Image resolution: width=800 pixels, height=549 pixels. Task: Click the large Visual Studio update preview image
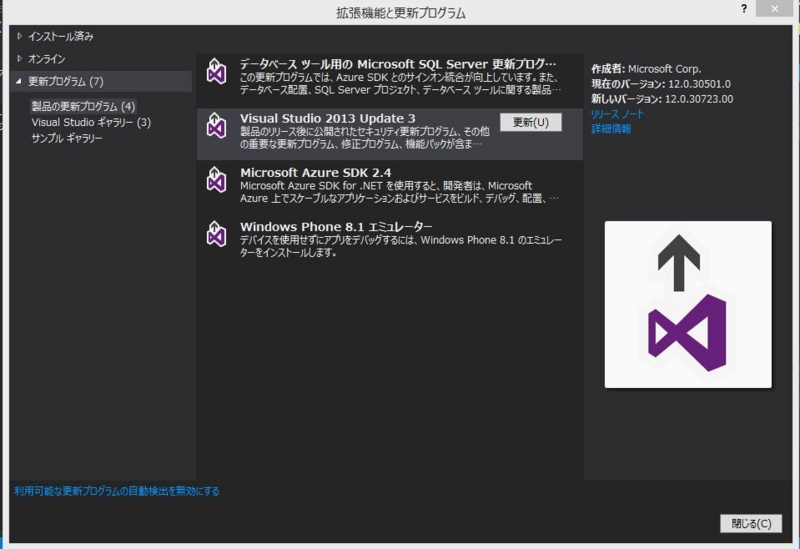click(688, 305)
